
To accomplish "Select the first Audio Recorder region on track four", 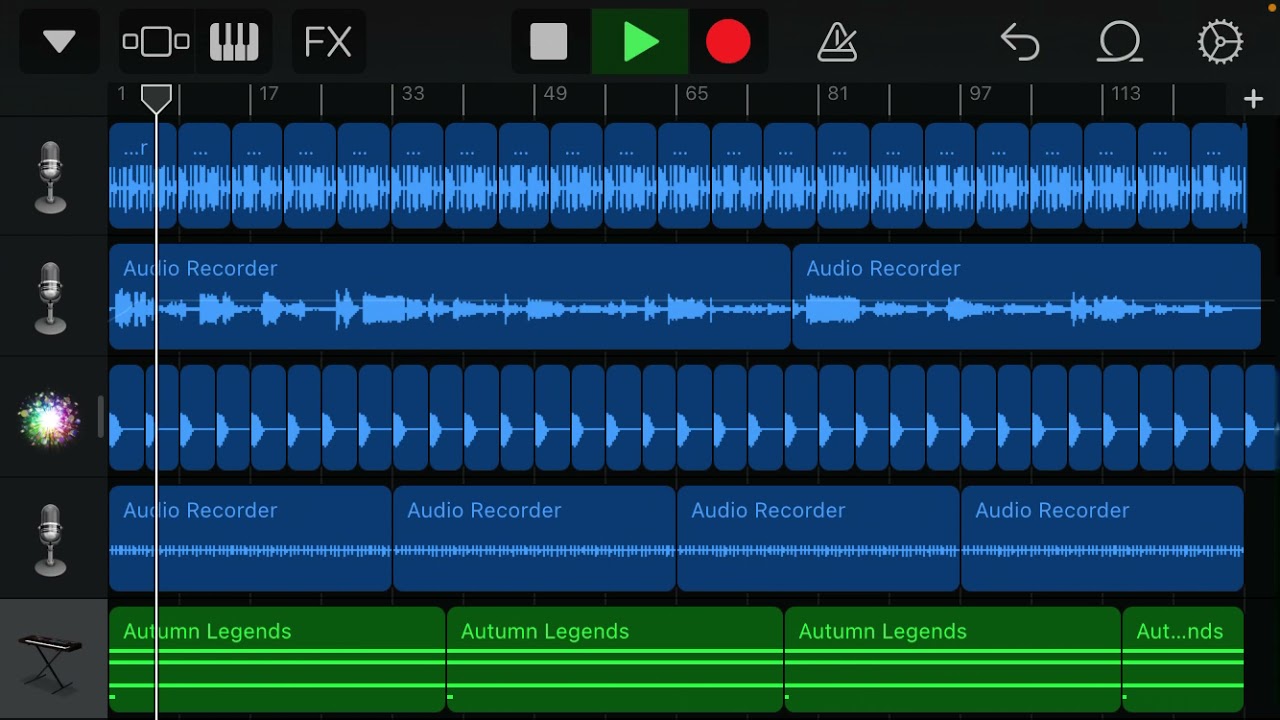I will pos(250,538).
